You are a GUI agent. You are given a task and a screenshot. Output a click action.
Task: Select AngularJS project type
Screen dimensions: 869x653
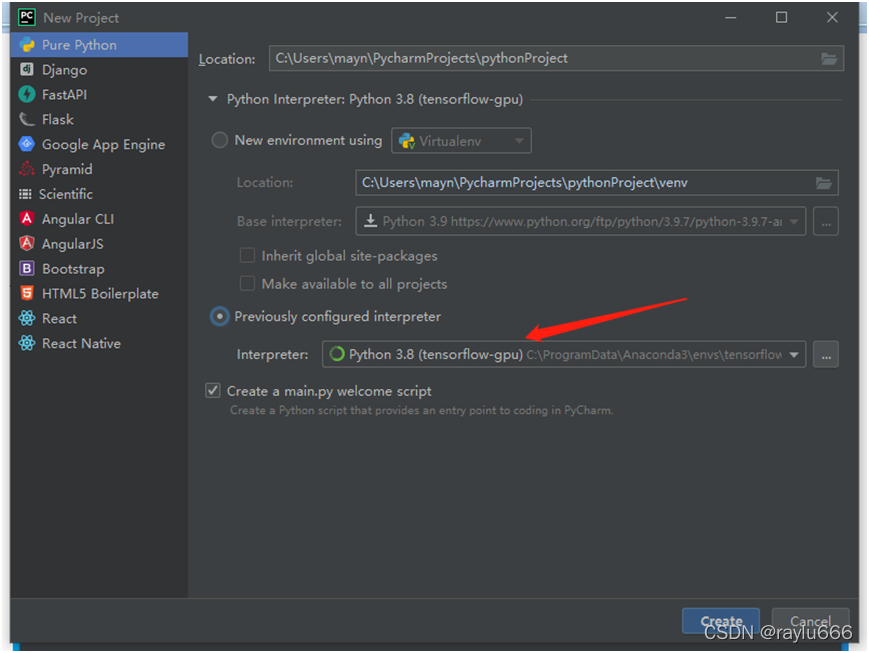(99, 244)
